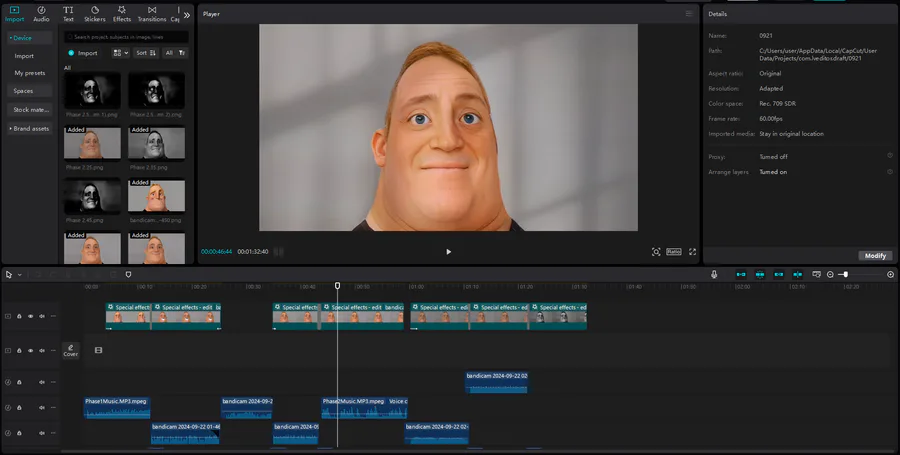
Task: Open the Transitions tab
Action: [152, 14]
